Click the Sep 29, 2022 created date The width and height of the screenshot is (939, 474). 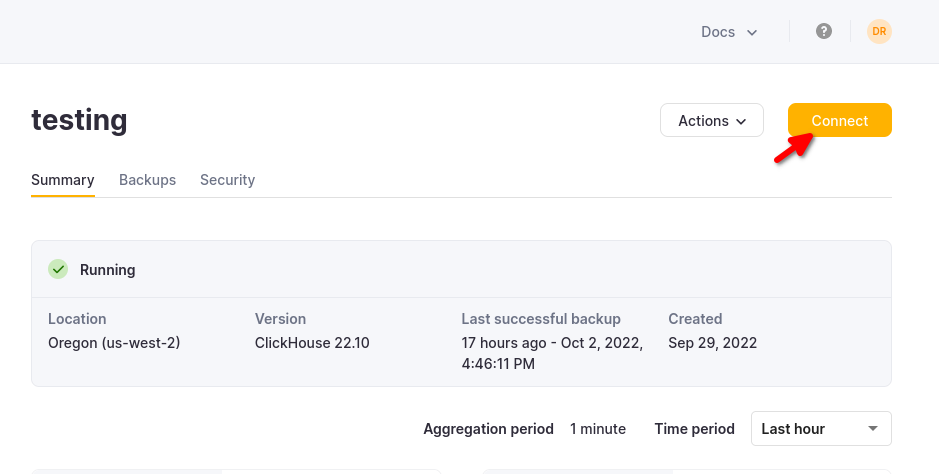(x=712, y=343)
